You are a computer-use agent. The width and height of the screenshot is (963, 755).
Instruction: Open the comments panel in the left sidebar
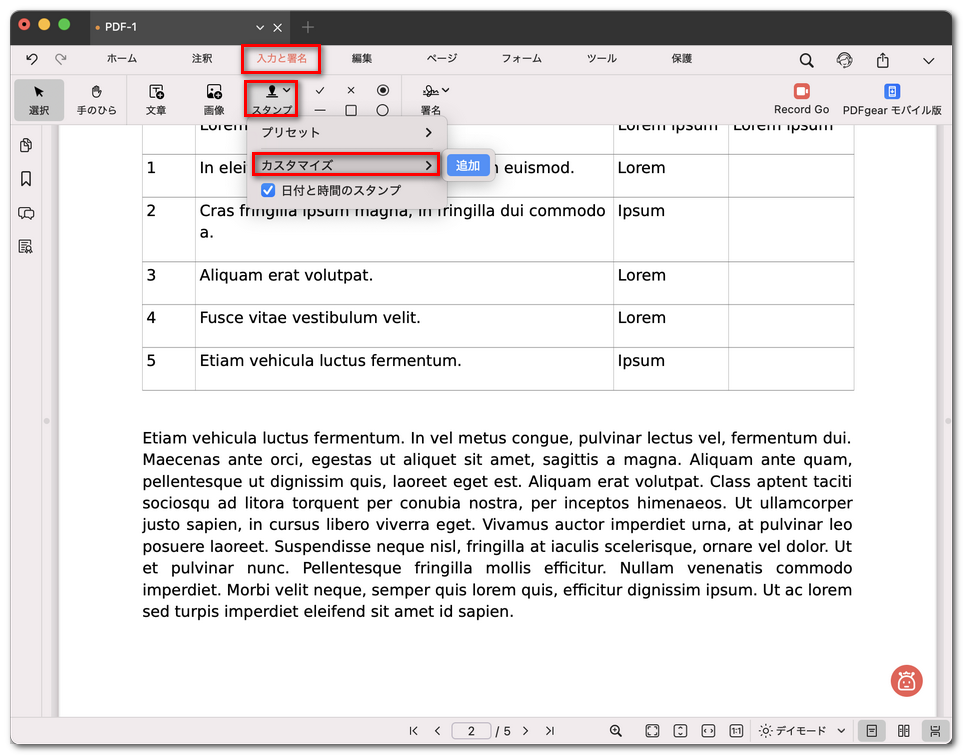[26, 213]
